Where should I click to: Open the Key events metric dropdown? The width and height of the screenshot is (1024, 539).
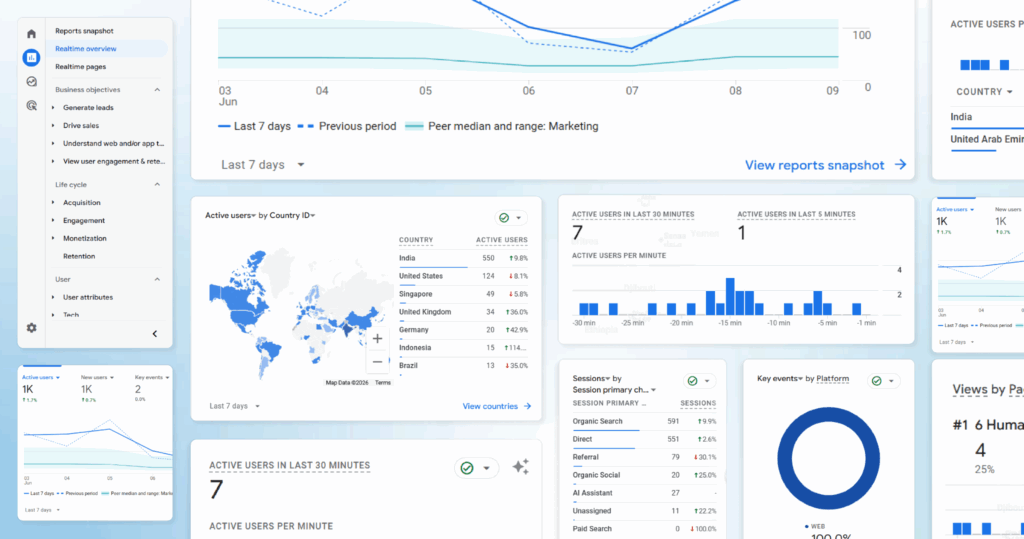(780, 378)
